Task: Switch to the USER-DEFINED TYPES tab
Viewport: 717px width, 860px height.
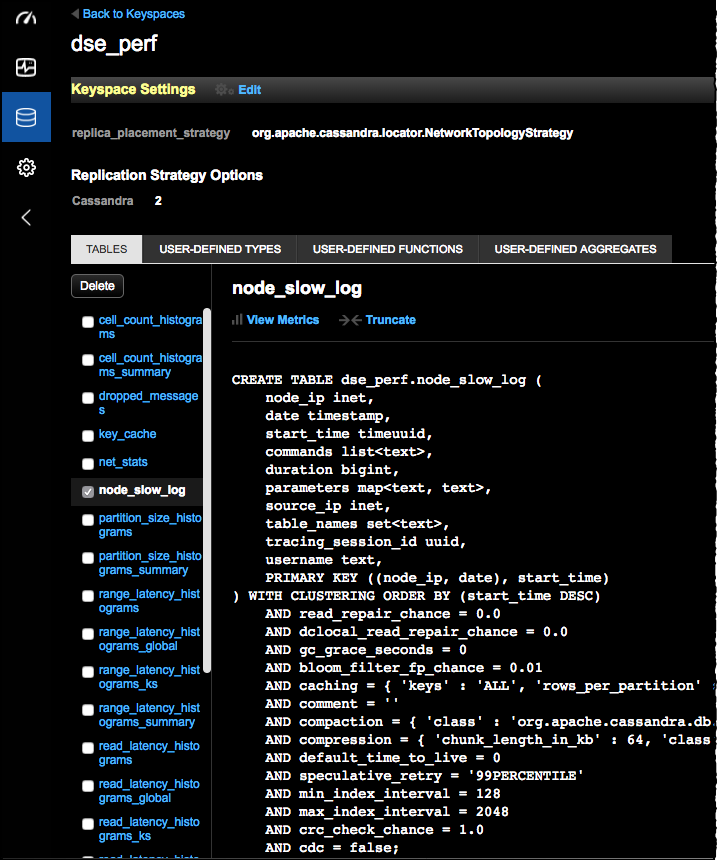Action: [220, 249]
